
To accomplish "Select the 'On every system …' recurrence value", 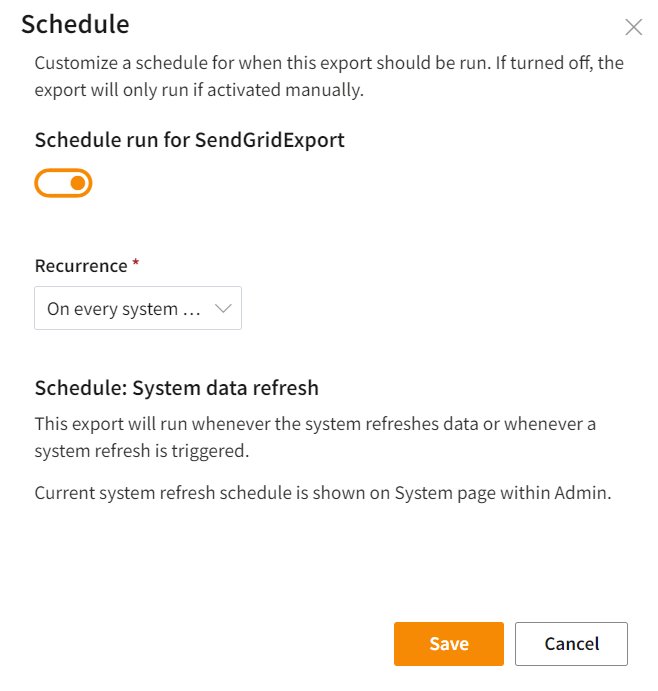I will (124, 309).
